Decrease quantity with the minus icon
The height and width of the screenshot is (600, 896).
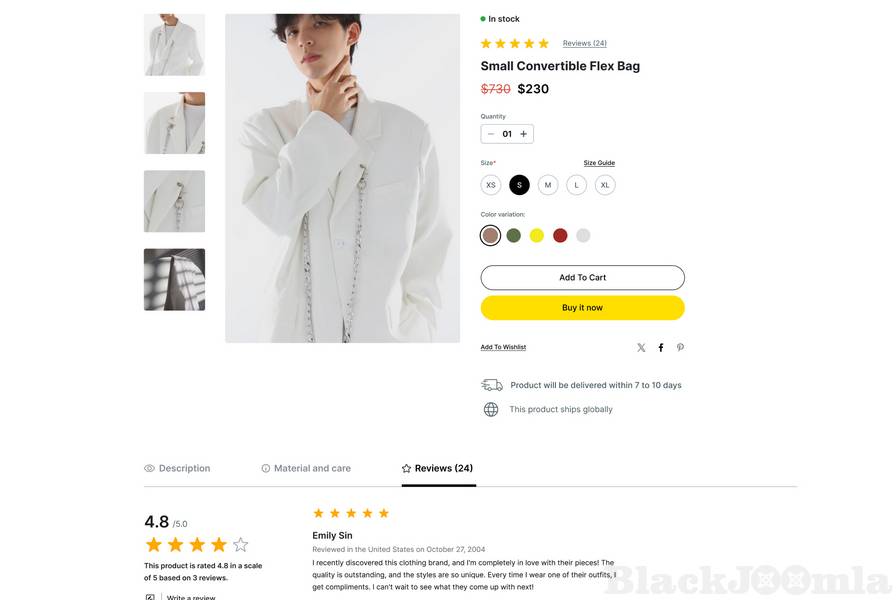click(x=491, y=134)
